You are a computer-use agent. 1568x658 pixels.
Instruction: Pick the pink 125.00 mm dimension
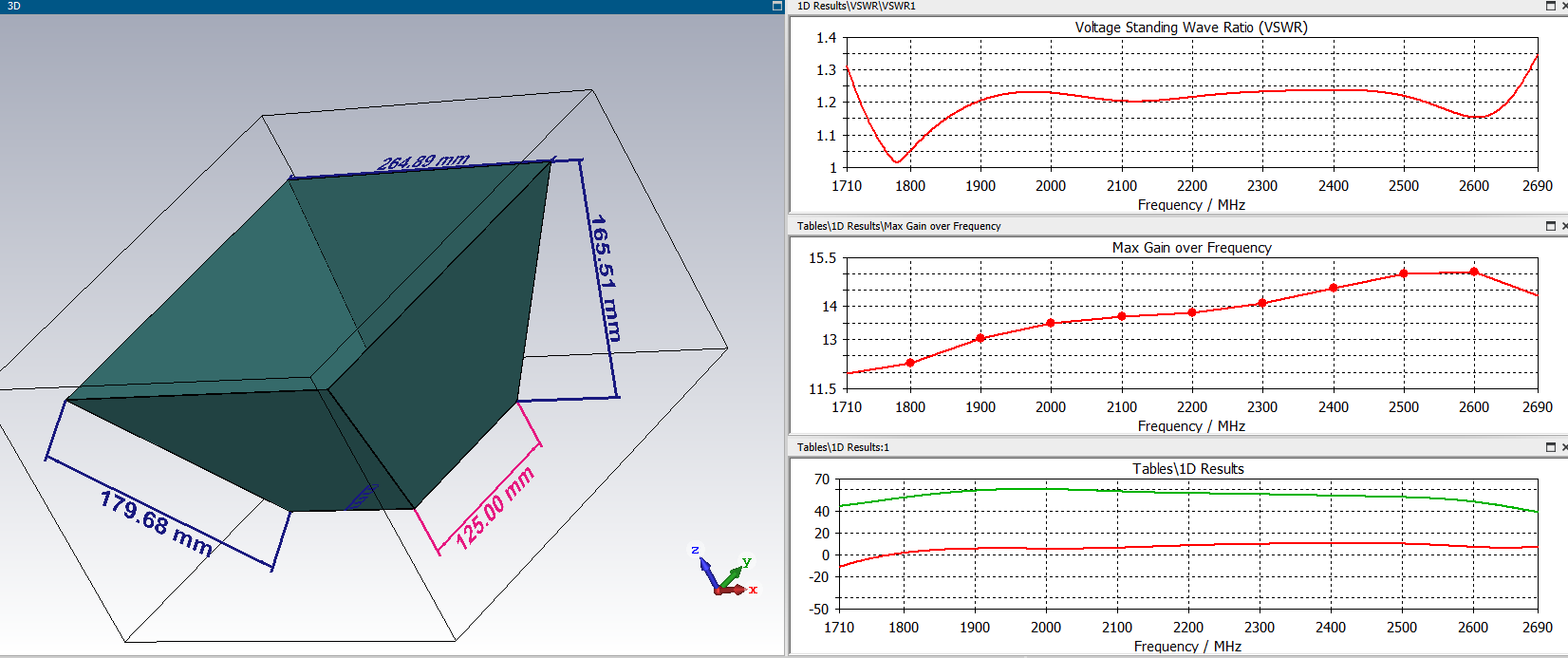click(495, 509)
